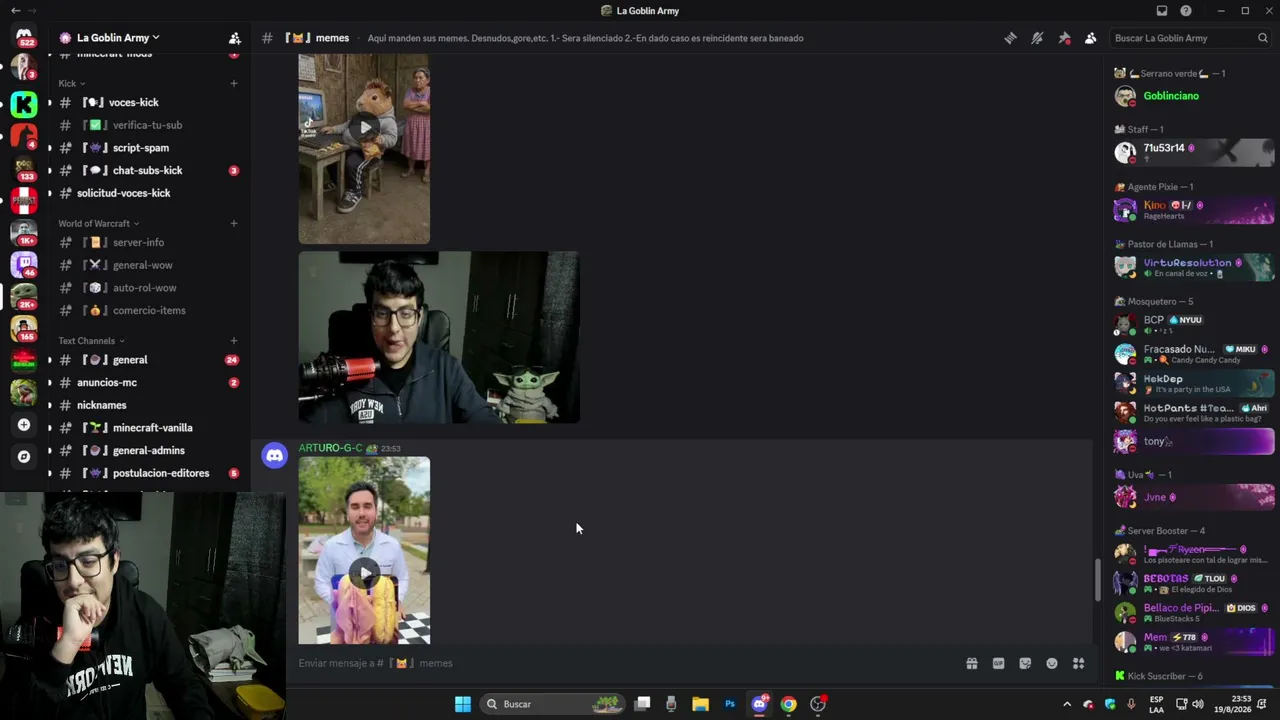Show pinned messages
The height and width of the screenshot is (720, 1280).
point(1064,38)
